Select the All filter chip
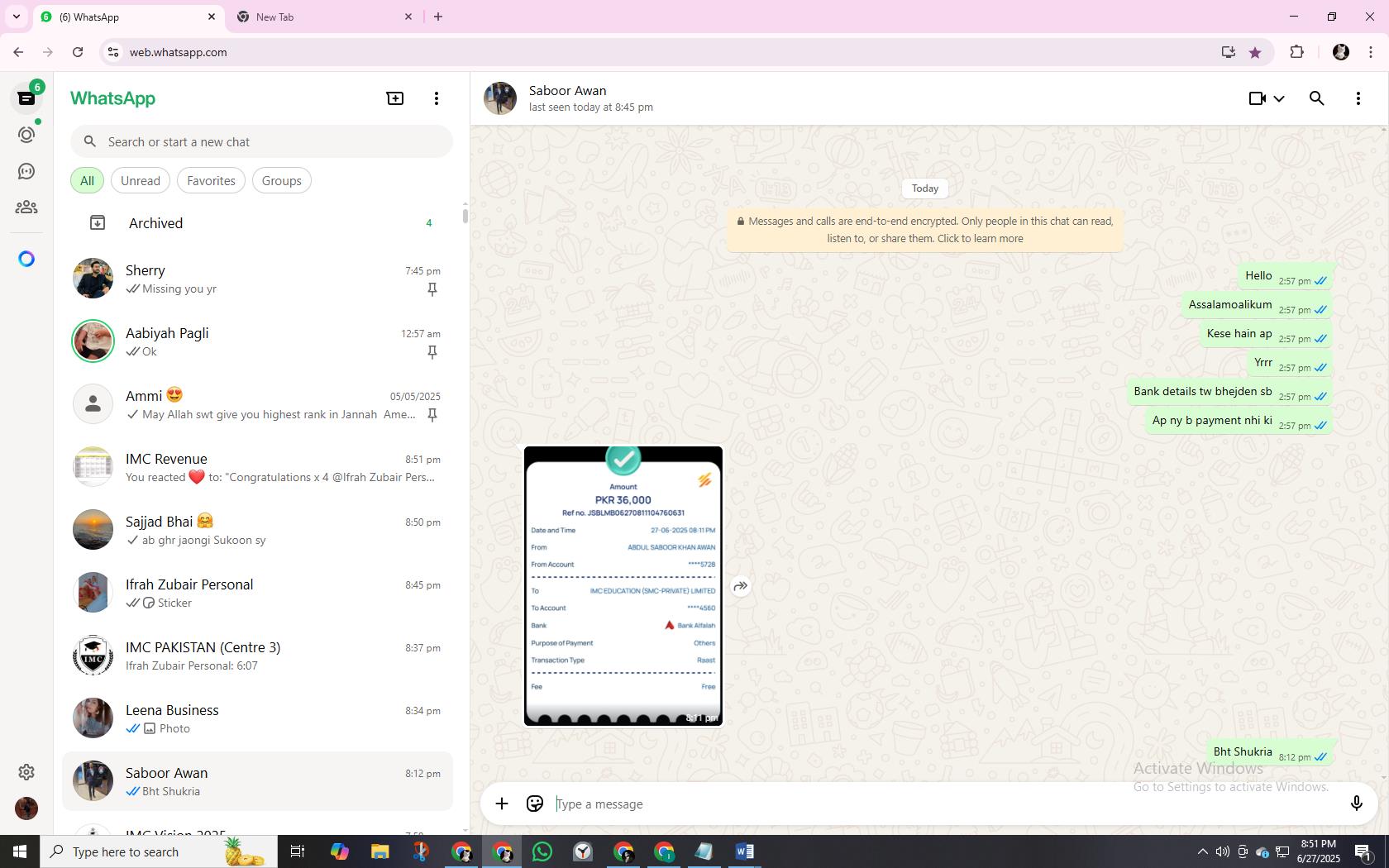This screenshot has width=1389, height=868. tap(87, 180)
